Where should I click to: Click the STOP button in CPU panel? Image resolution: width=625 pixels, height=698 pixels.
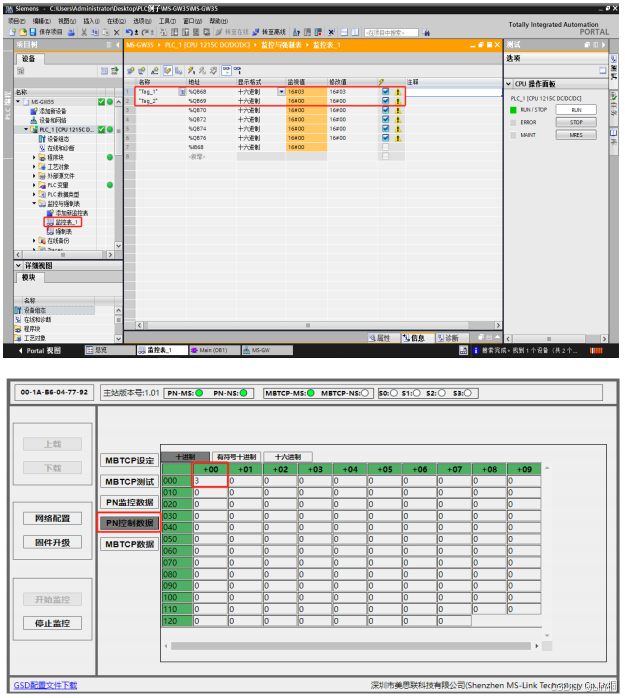[x=576, y=122]
